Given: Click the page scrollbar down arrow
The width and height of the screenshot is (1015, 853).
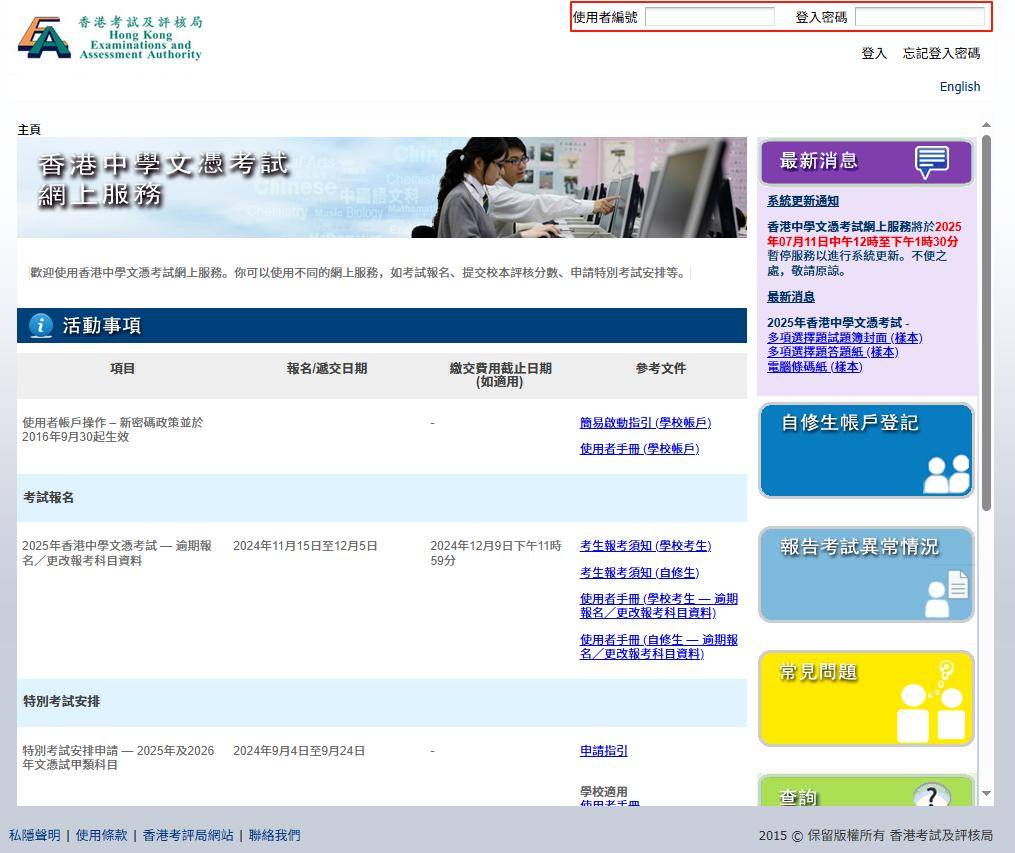Looking at the screenshot, I should point(986,793).
